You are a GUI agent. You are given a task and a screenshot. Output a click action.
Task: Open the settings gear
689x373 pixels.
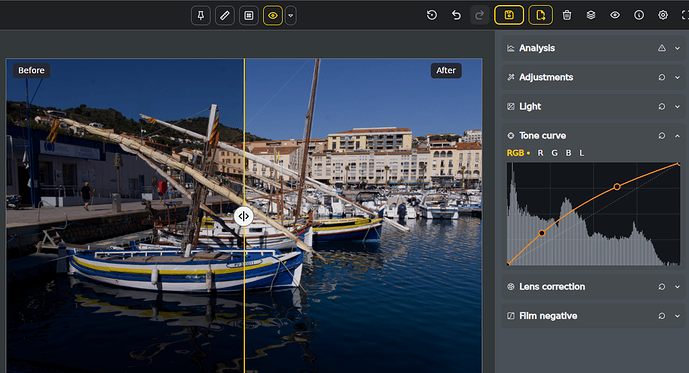tap(663, 15)
